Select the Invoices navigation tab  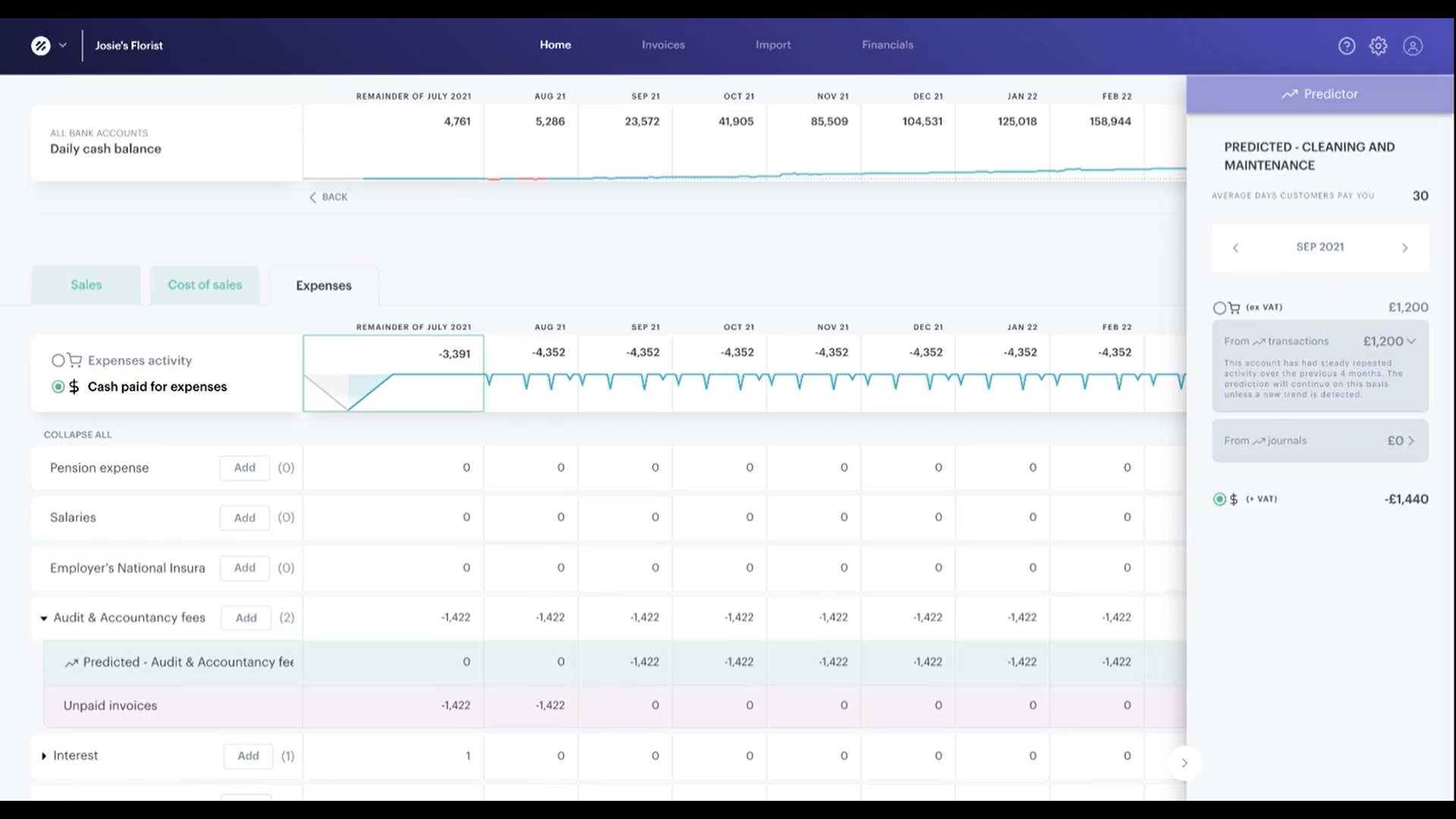click(x=663, y=44)
